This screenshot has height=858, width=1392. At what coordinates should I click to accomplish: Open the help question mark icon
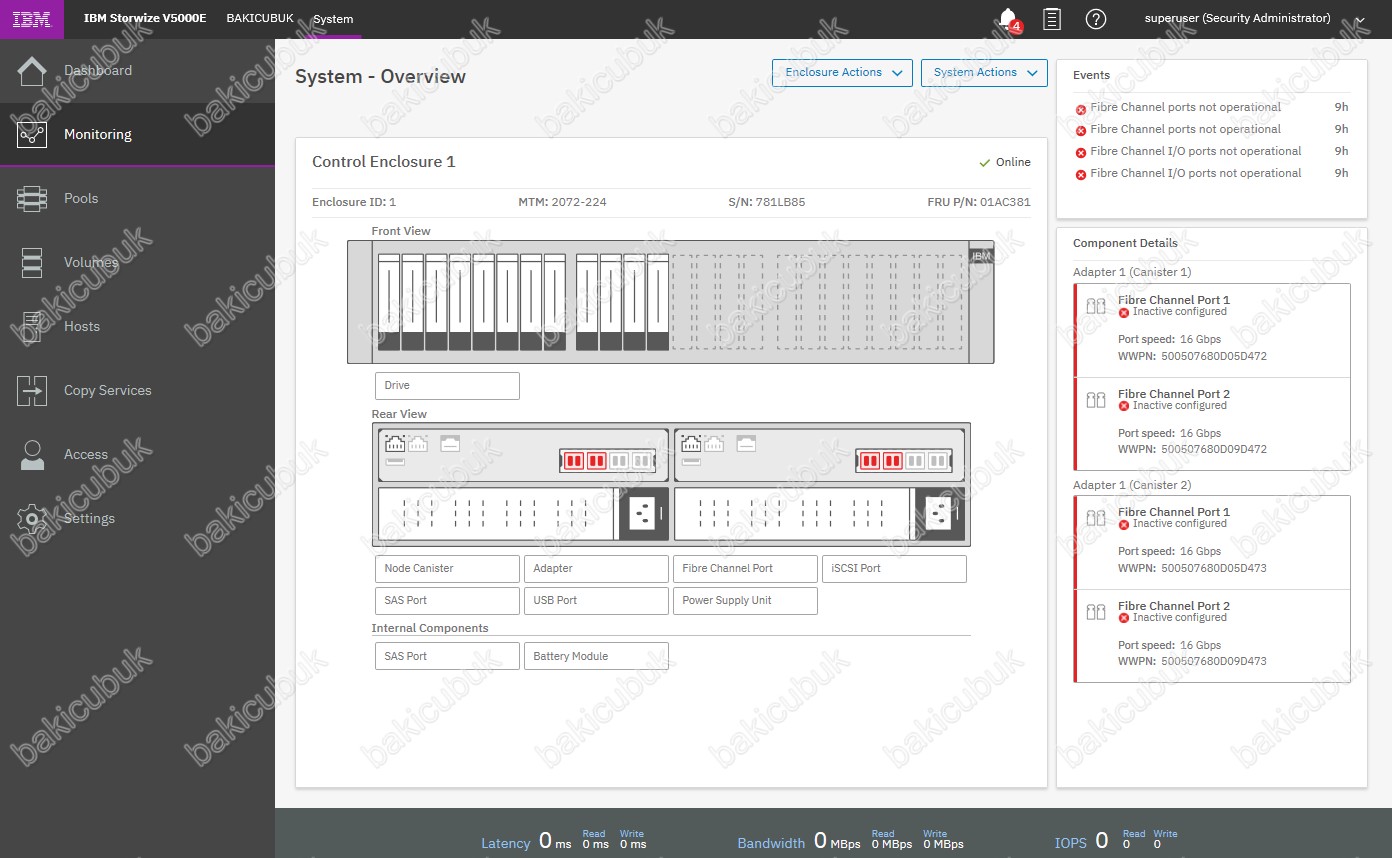1096,19
